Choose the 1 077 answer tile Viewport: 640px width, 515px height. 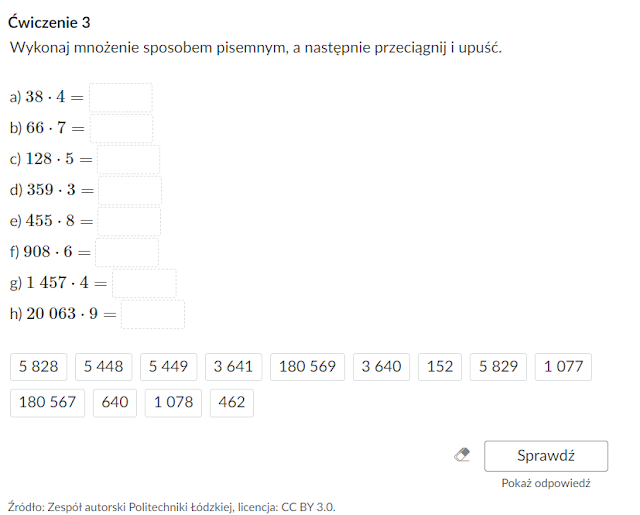point(563,366)
